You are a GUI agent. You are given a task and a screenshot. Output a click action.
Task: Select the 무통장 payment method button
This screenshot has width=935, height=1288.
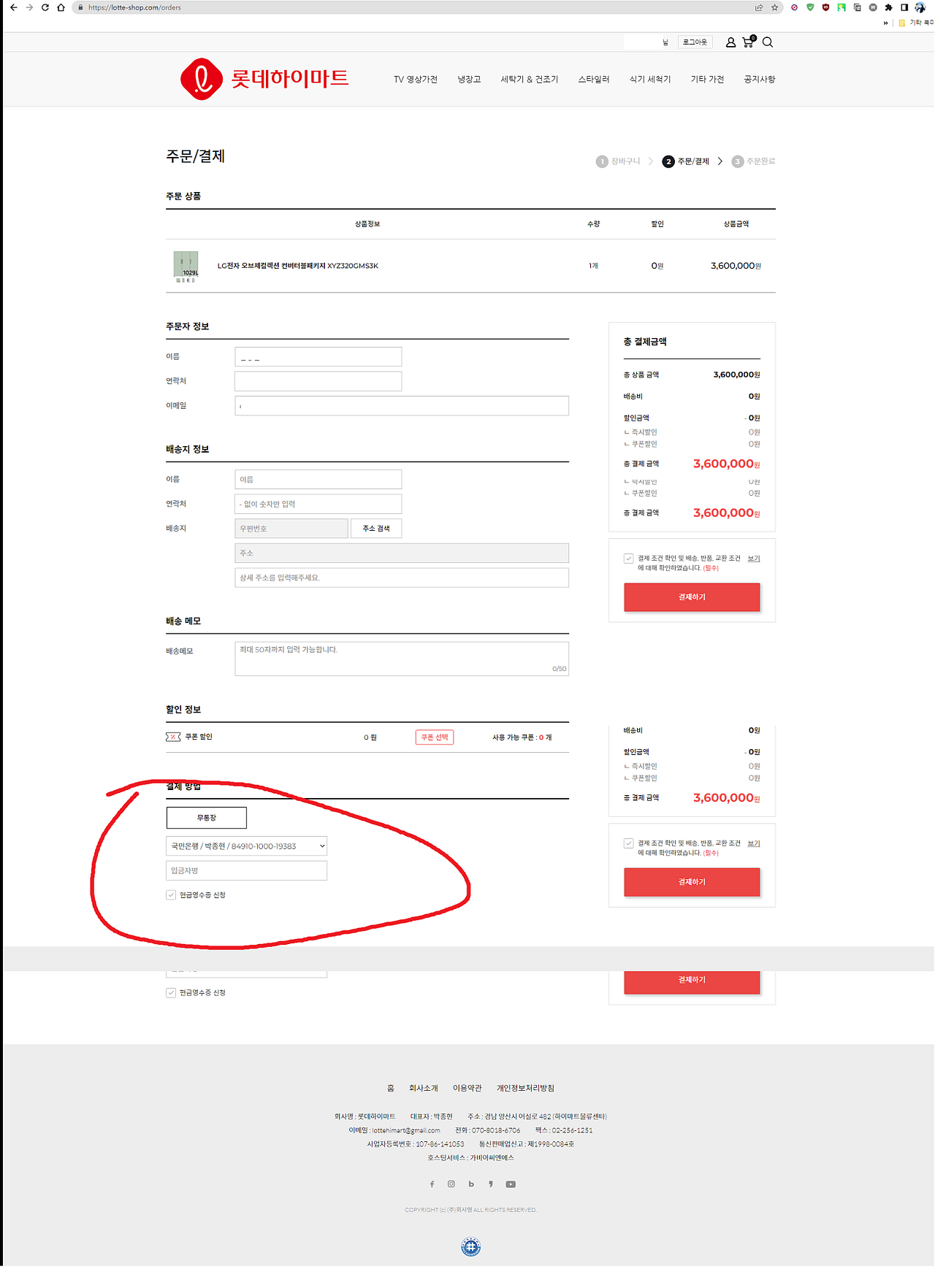coord(207,818)
